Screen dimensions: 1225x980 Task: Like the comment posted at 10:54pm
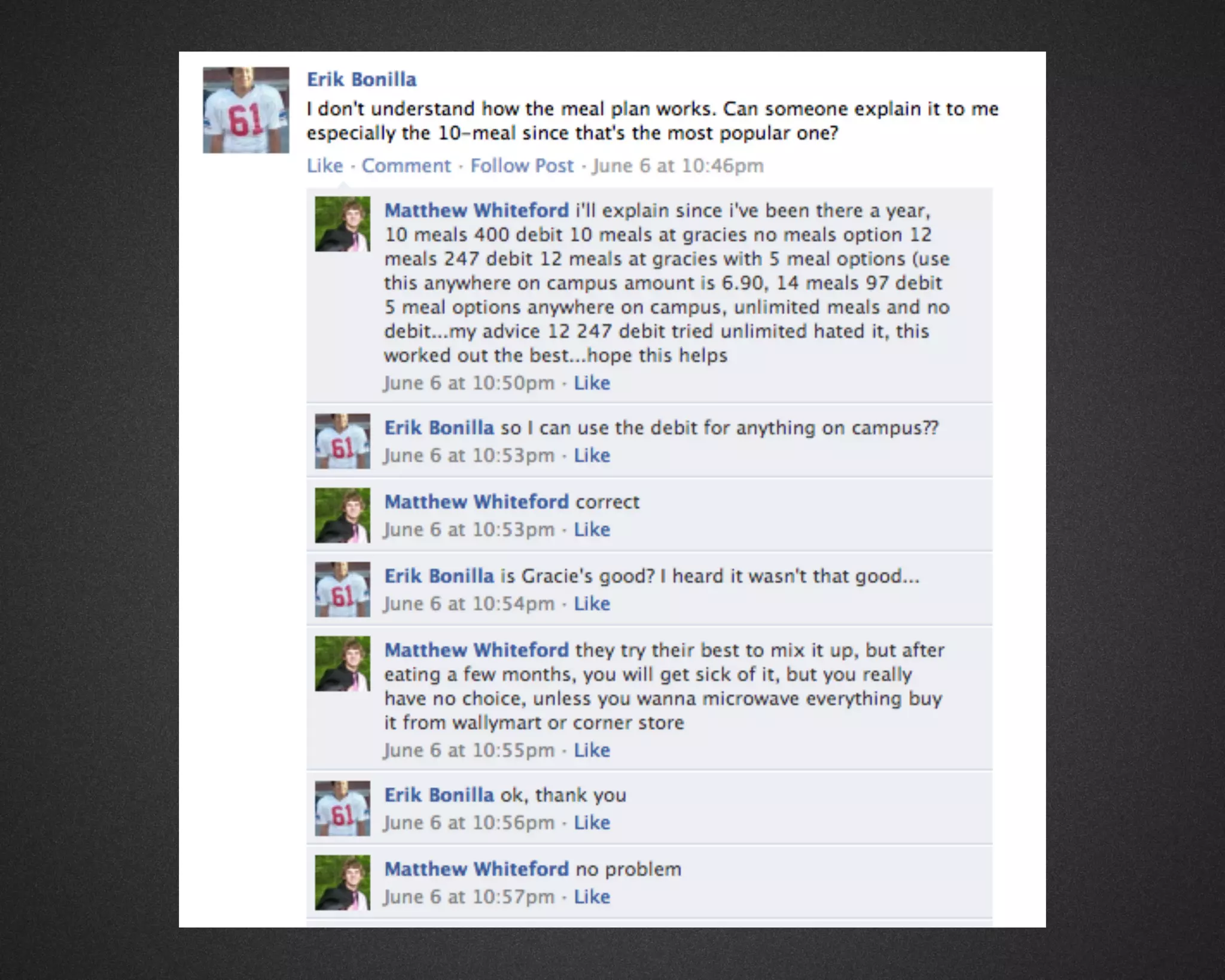coord(592,604)
